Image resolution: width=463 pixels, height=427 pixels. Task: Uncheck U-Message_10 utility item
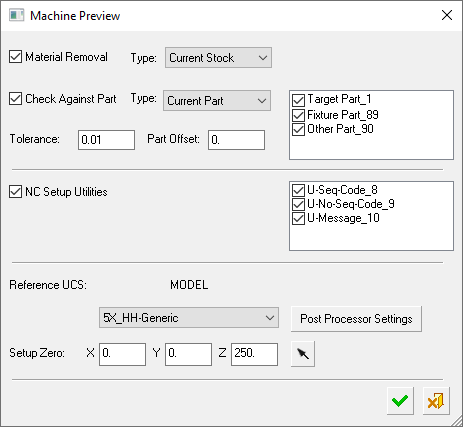(x=298, y=219)
